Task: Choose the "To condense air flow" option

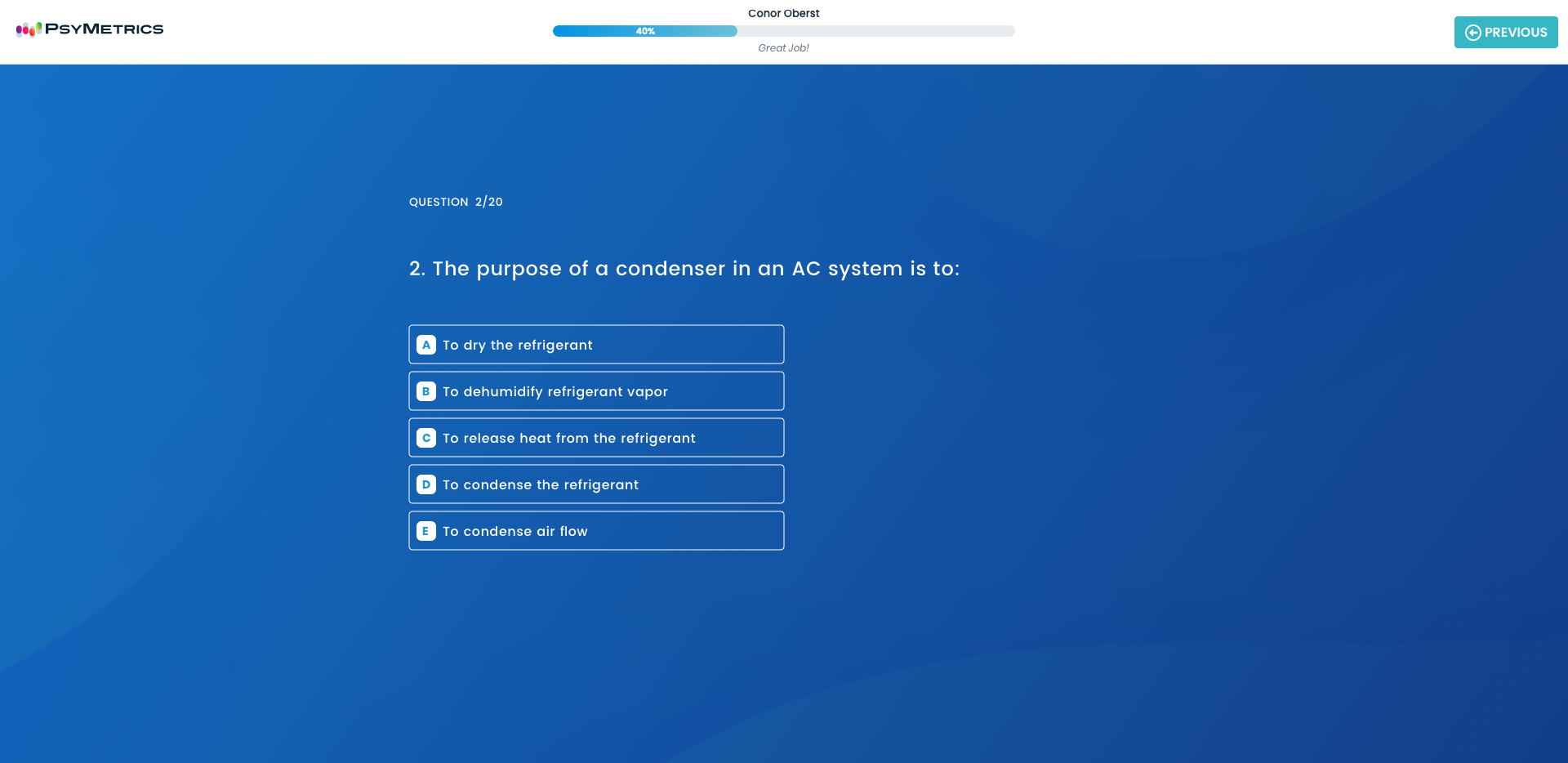Action: pos(515,531)
